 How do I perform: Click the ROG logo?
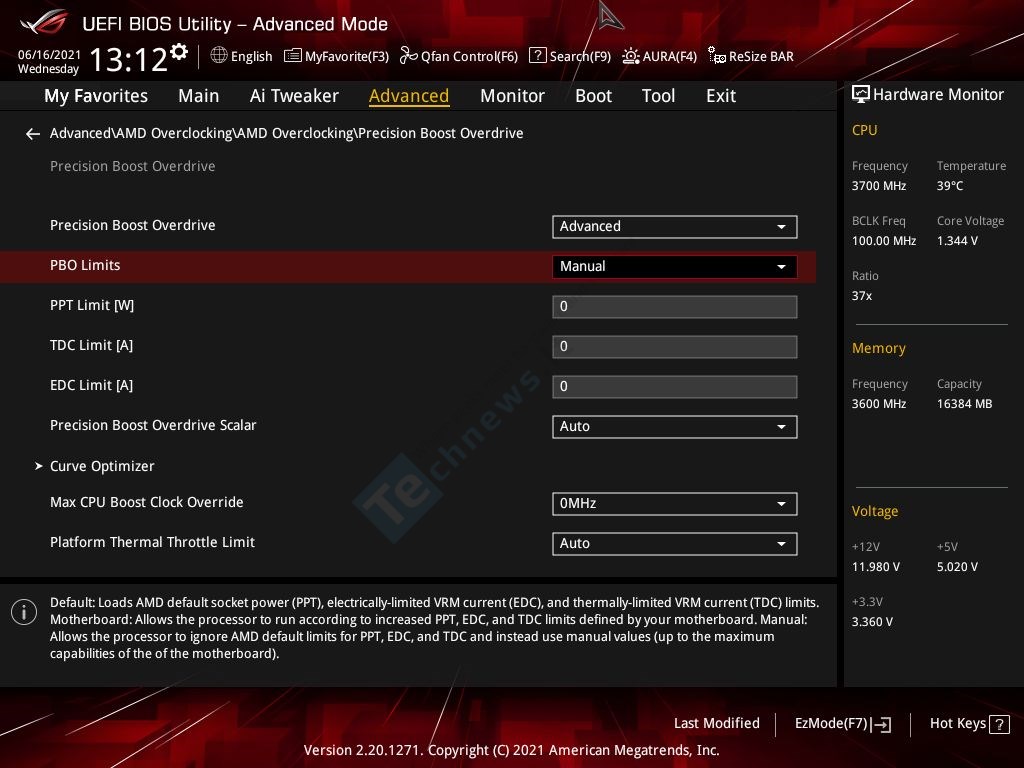coord(44,22)
